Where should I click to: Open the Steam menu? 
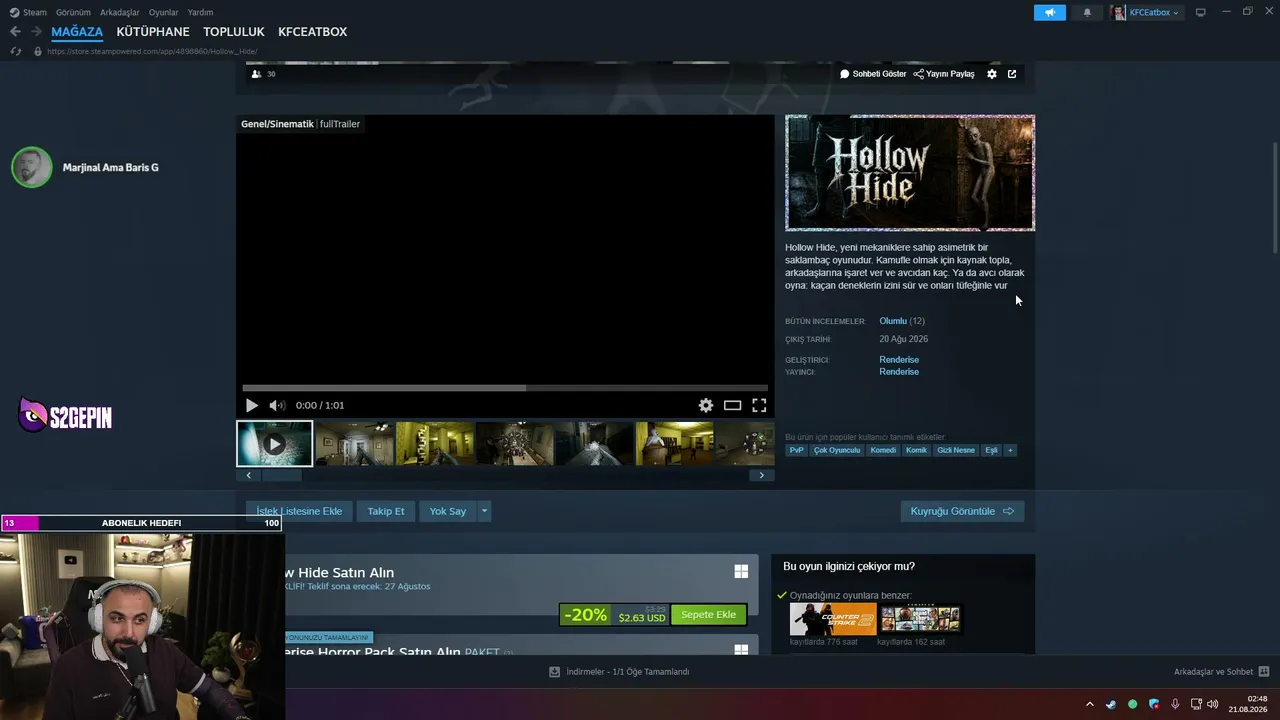pyautogui.click(x=28, y=12)
